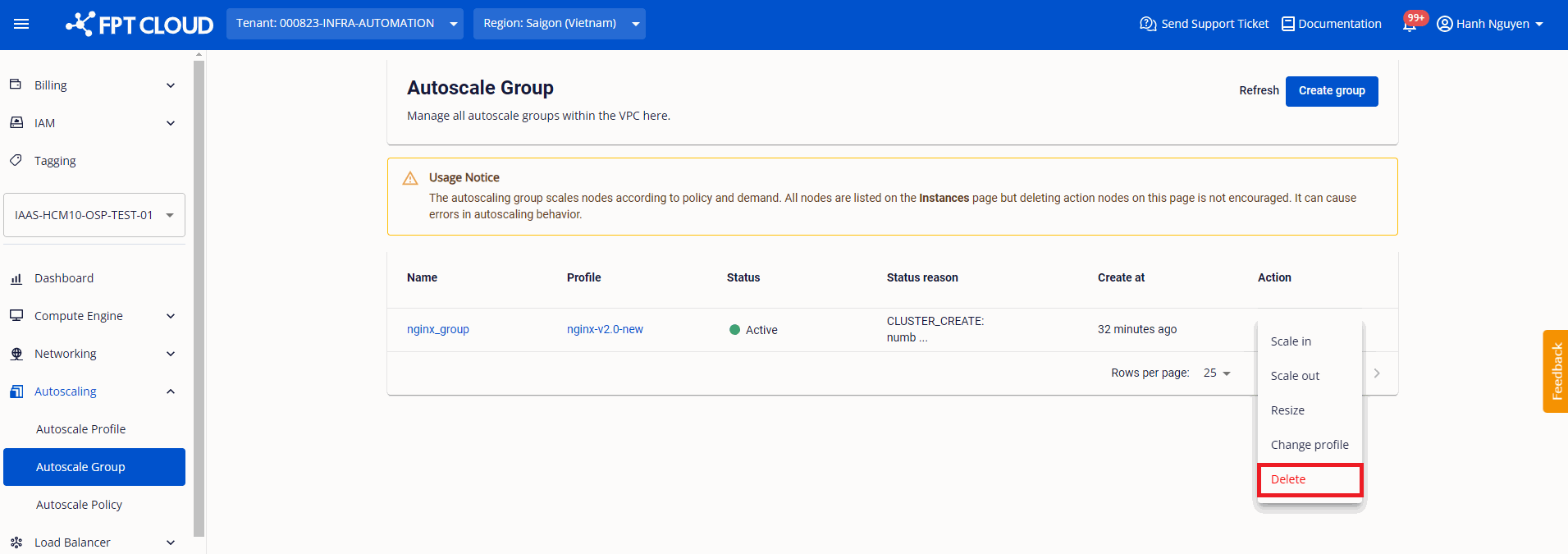
Task: Click the Tagging tag icon
Action: pos(16,160)
